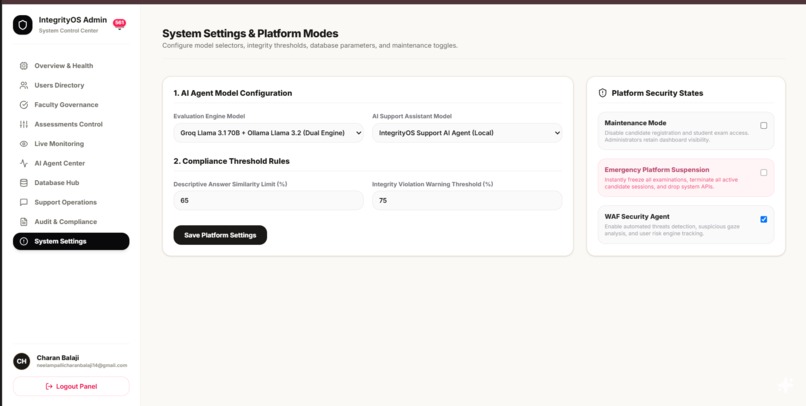Click the Platform Security States shield icon
Screen dimensions: 806x406
603,93
